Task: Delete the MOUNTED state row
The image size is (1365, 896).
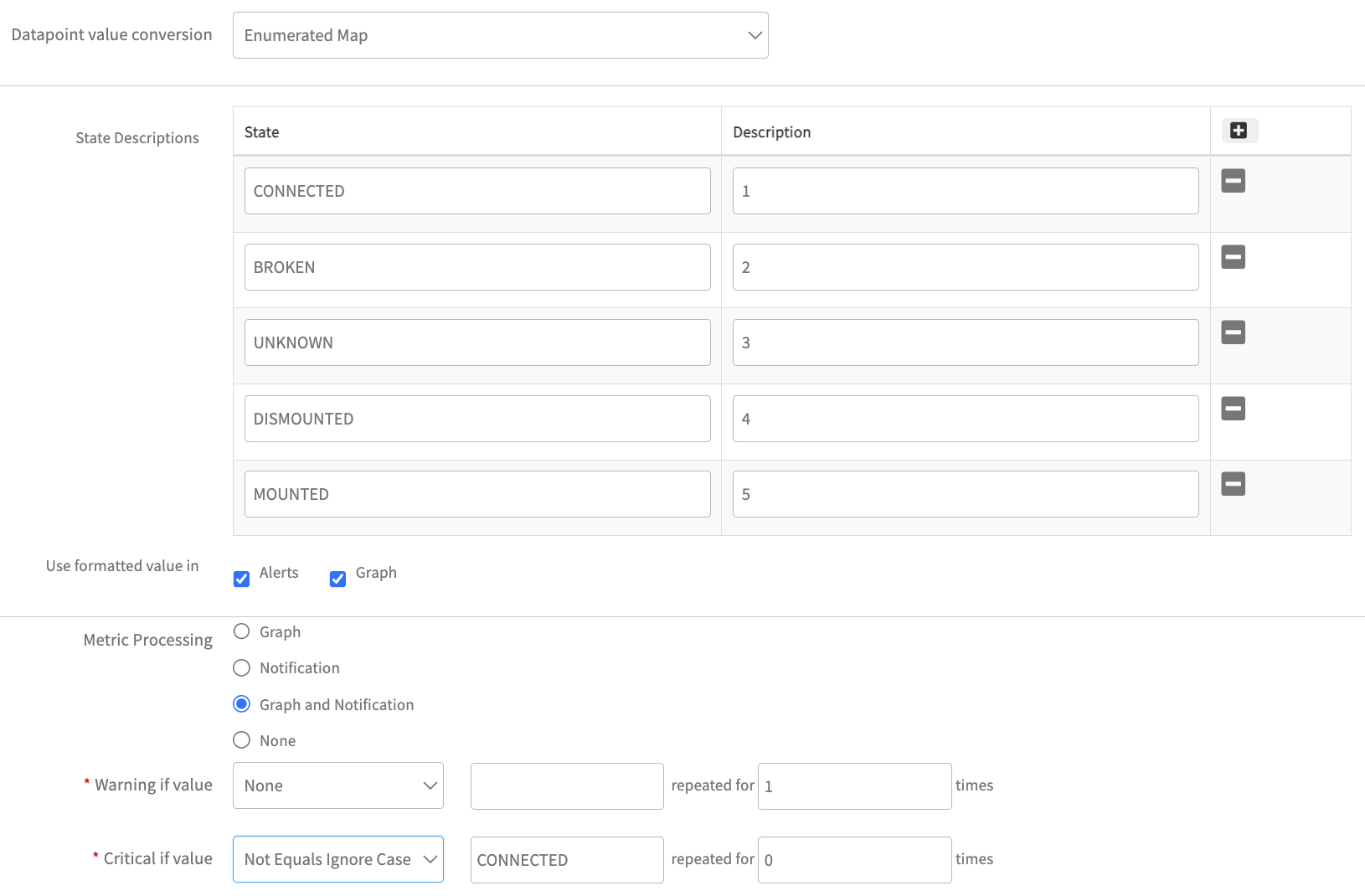Action: (1233, 484)
